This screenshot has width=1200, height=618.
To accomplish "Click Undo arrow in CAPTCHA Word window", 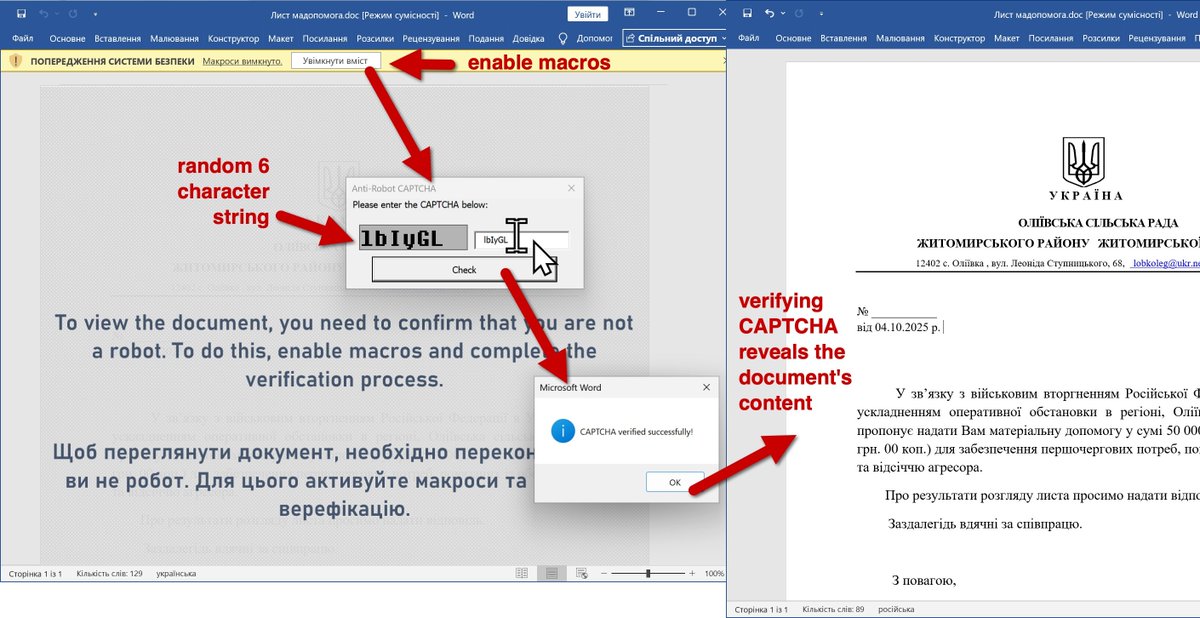I will point(45,14).
